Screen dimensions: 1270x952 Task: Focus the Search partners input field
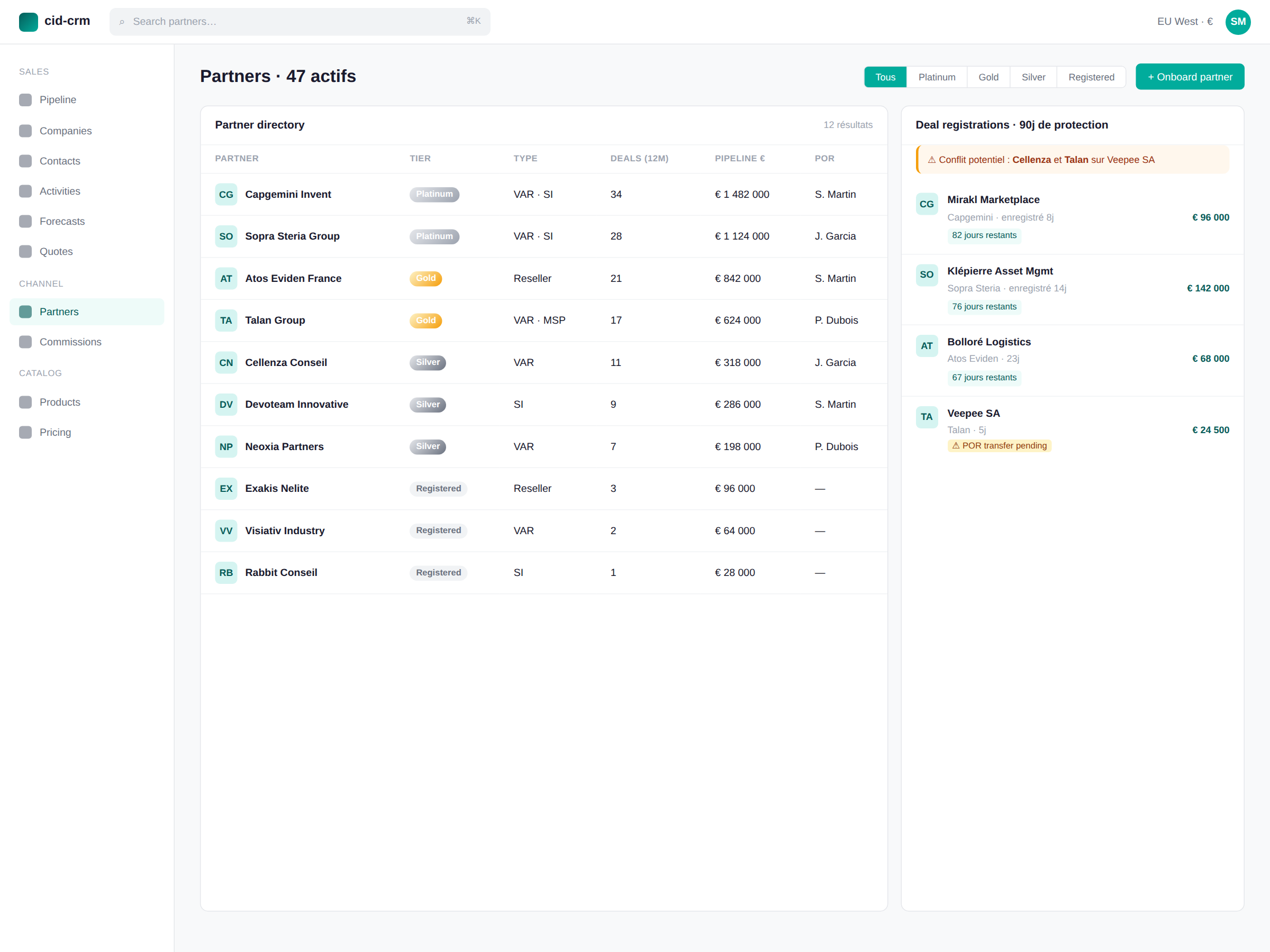300,22
